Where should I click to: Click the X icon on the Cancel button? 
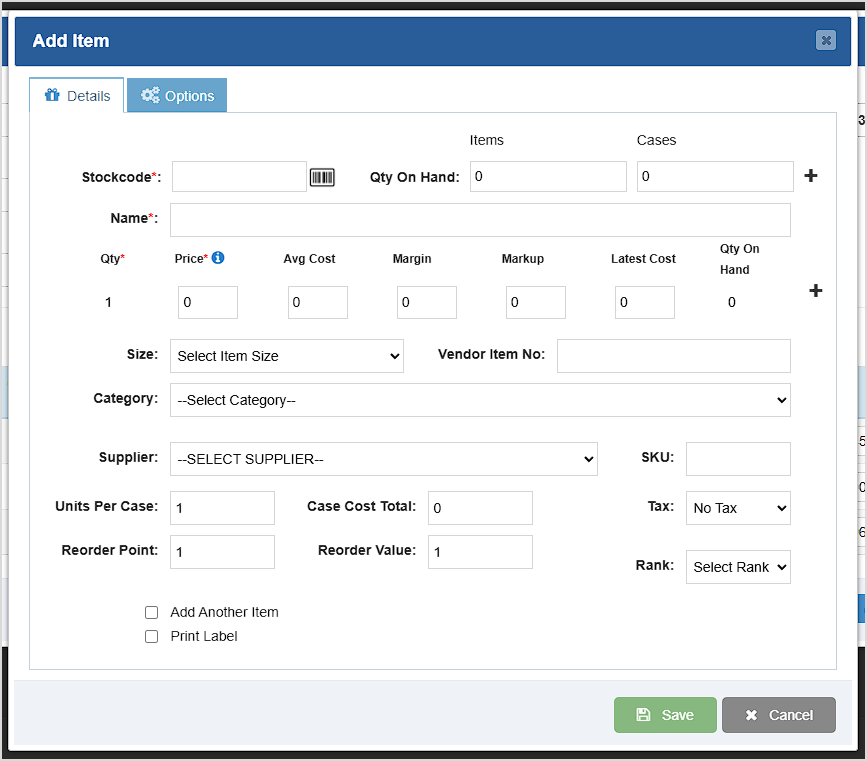(x=752, y=714)
